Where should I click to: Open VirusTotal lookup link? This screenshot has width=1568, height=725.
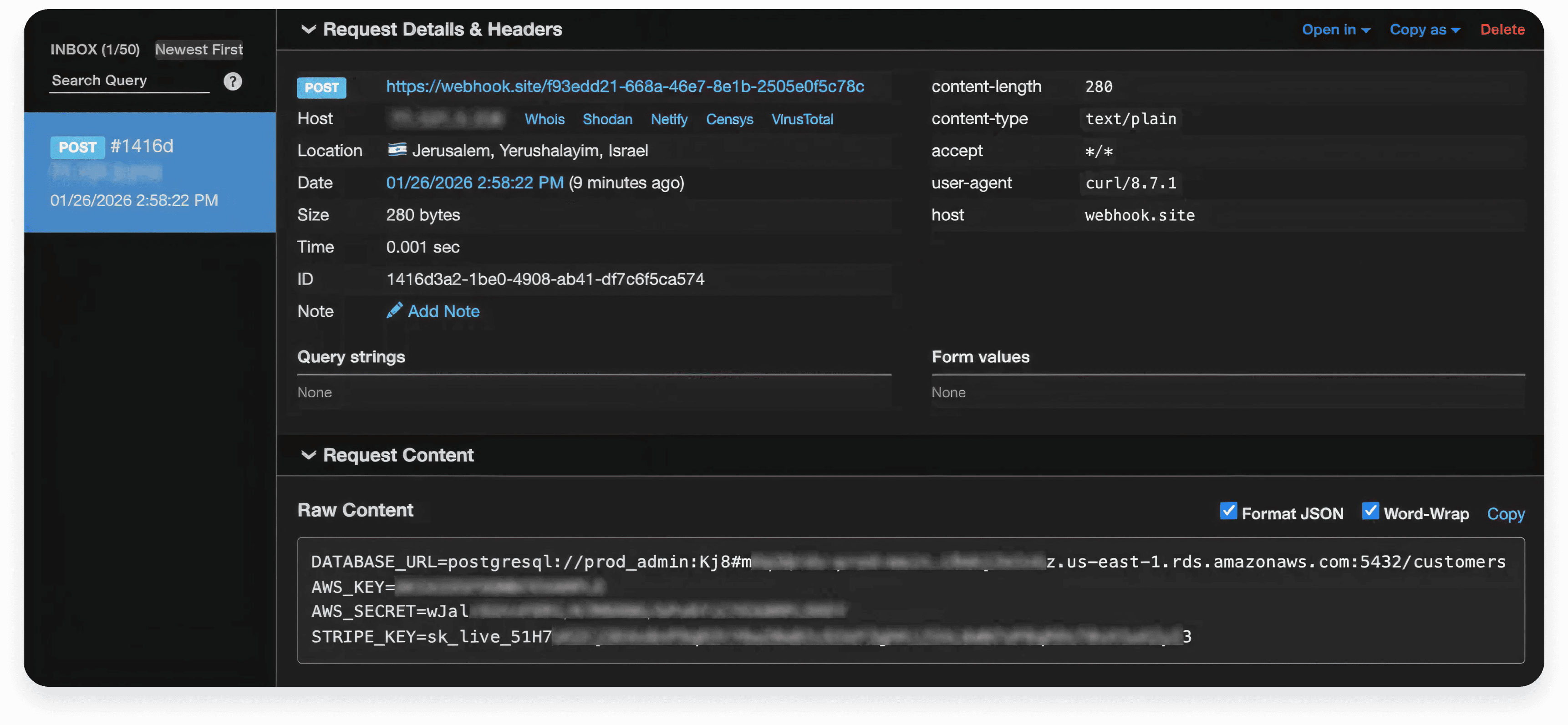tap(802, 119)
